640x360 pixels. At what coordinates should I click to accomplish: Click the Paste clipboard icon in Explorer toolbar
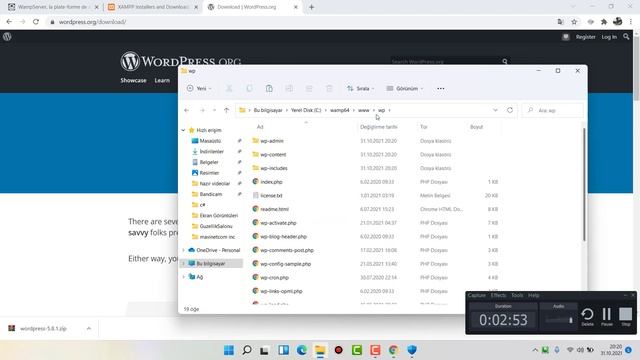(x=269, y=89)
